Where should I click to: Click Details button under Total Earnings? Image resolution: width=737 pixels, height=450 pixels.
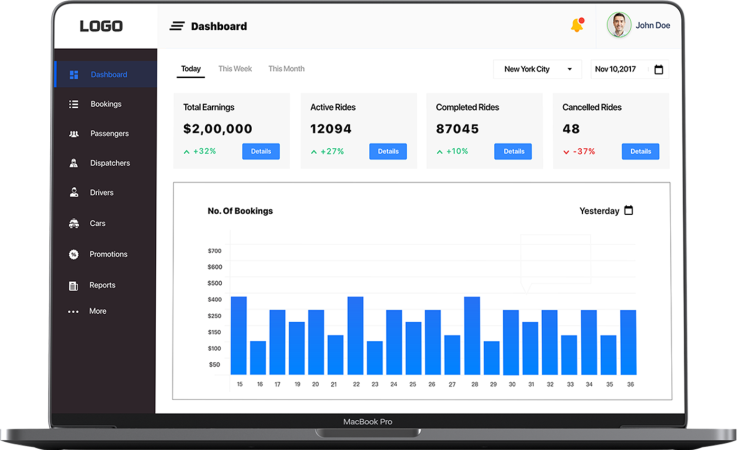[x=261, y=151]
